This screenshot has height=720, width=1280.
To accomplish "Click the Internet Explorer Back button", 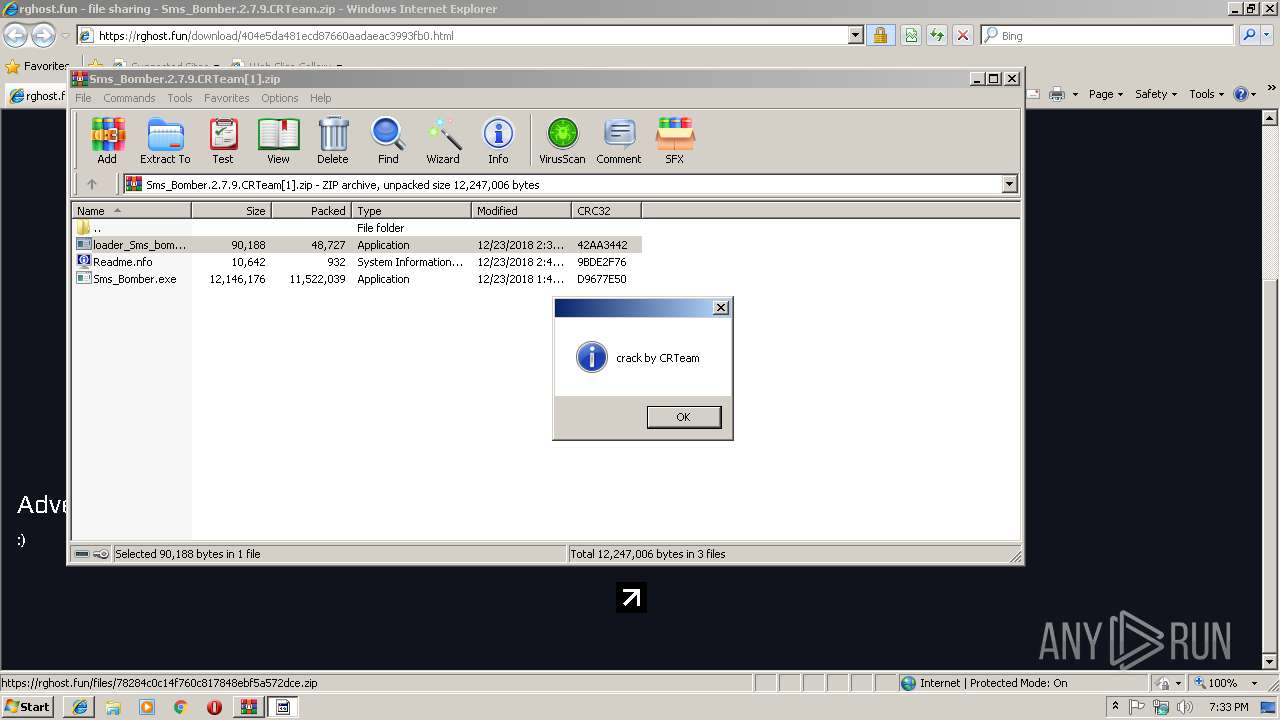I will [15, 36].
